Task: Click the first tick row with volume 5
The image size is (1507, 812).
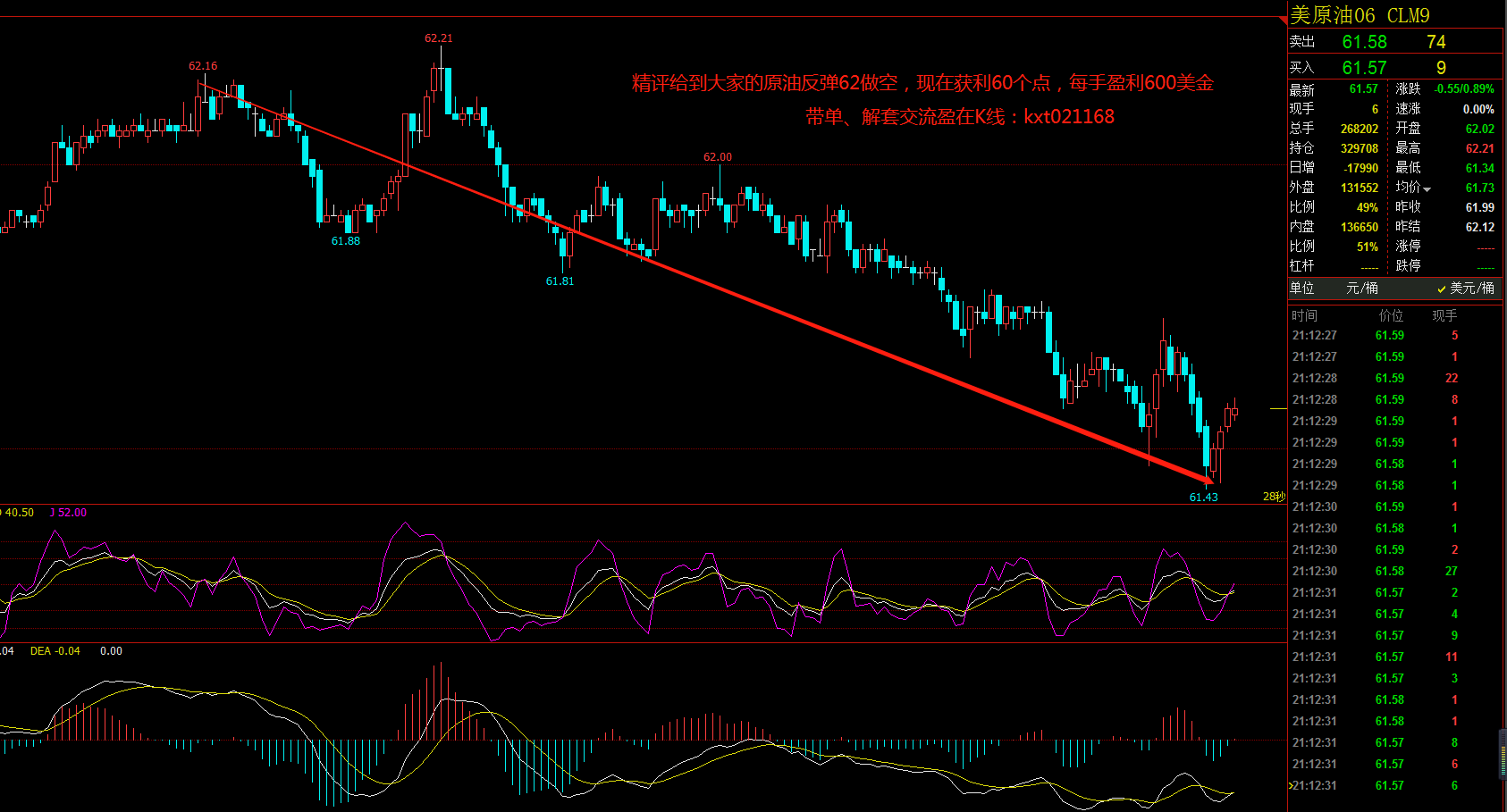Action: click(x=1395, y=335)
